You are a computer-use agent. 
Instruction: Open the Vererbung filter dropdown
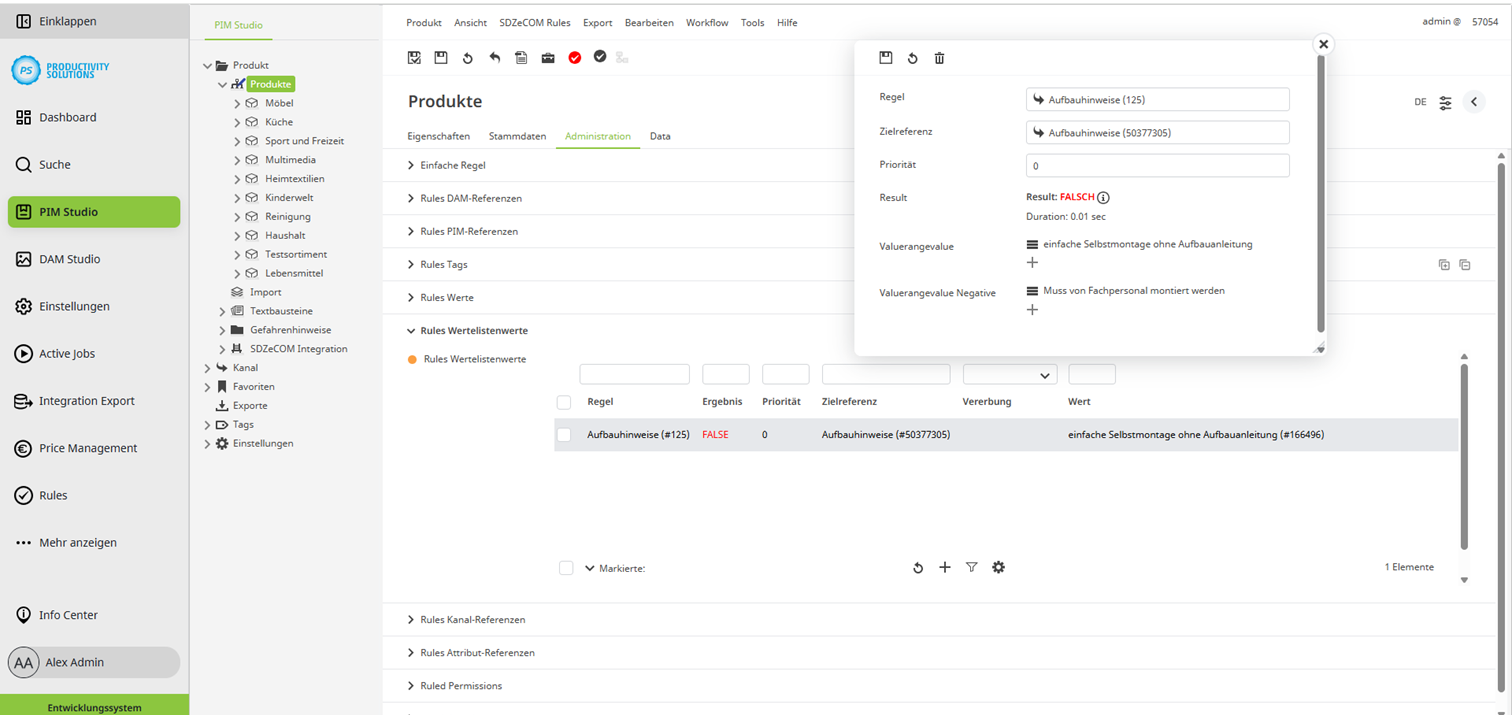coord(1009,375)
